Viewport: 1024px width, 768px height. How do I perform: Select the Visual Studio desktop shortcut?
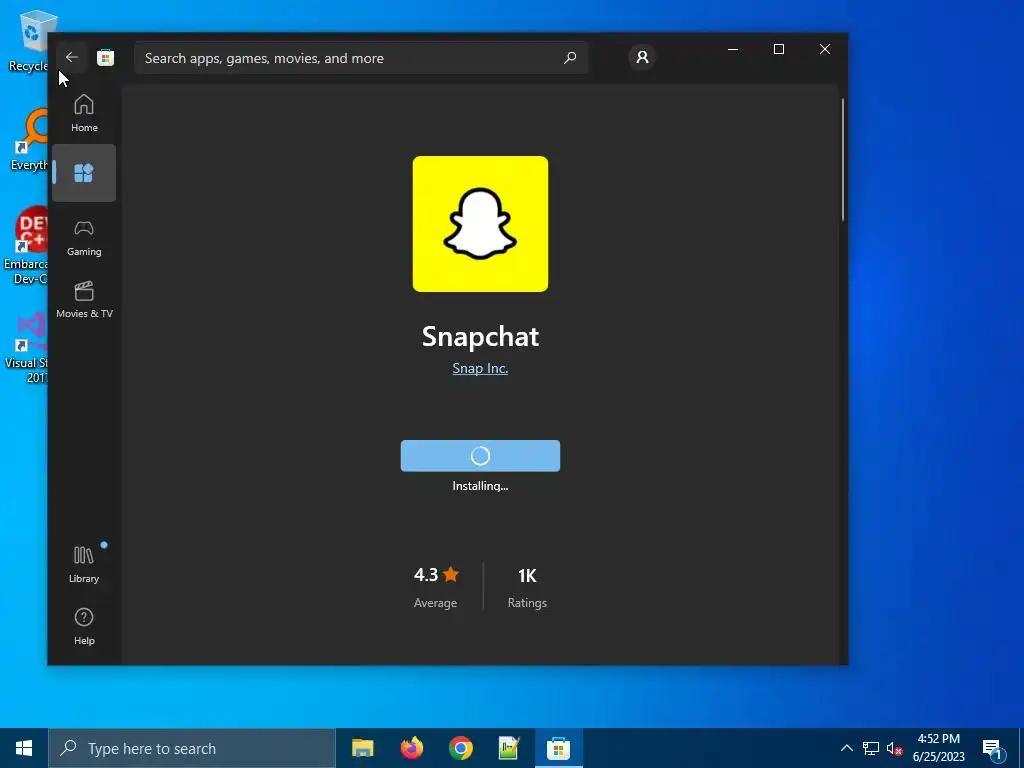click(x=25, y=349)
